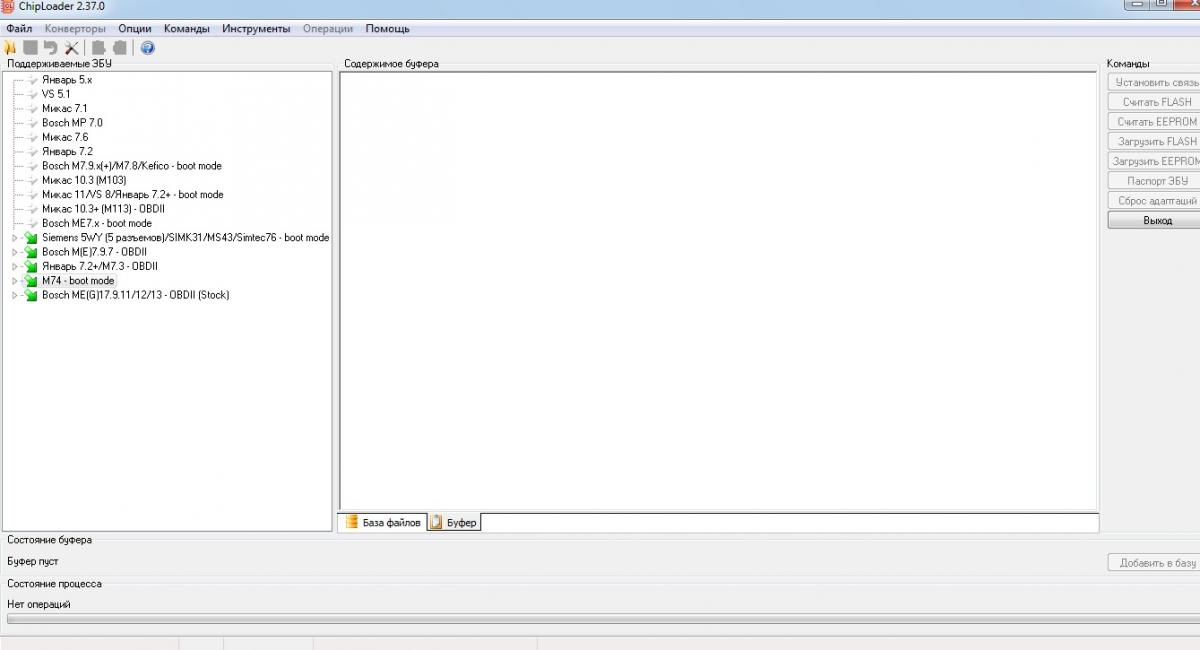Select the Микас 10.3+ (M113) - OBDII entry

pyautogui.click(x=103, y=209)
